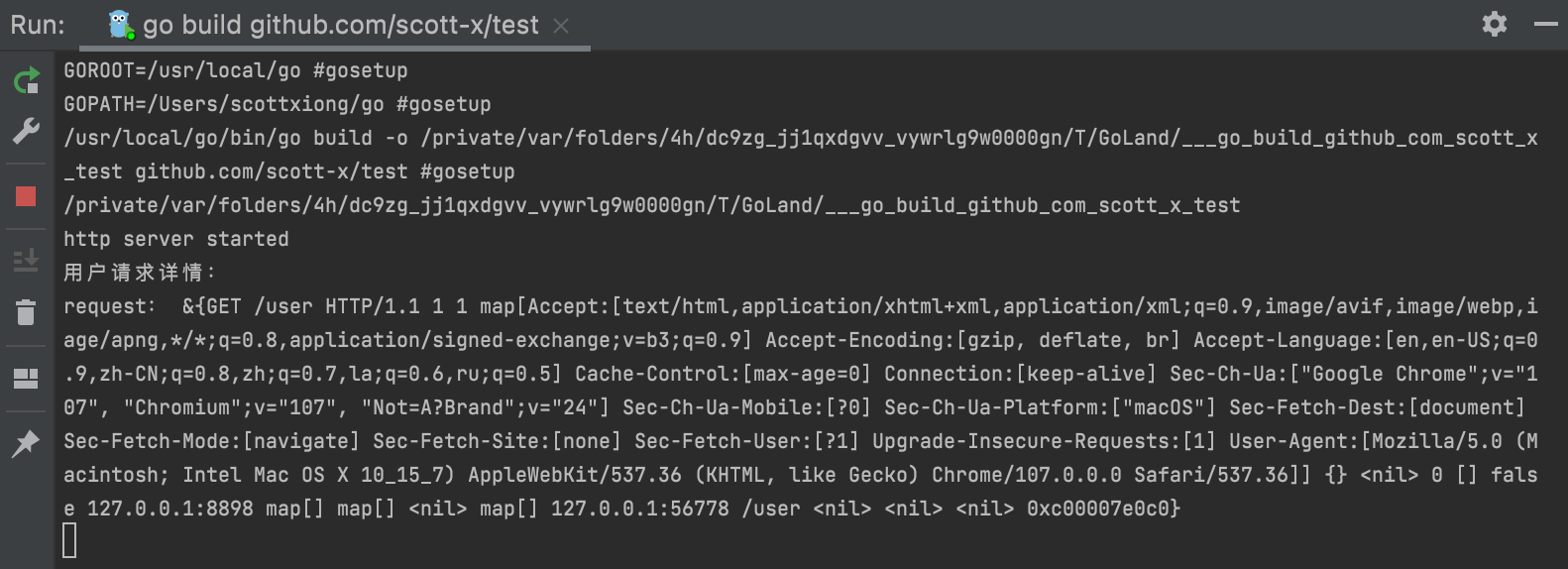The width and height of the screenshot is (1568, 569).
Task: Open Run panel settings gear
Action: 1495,24
